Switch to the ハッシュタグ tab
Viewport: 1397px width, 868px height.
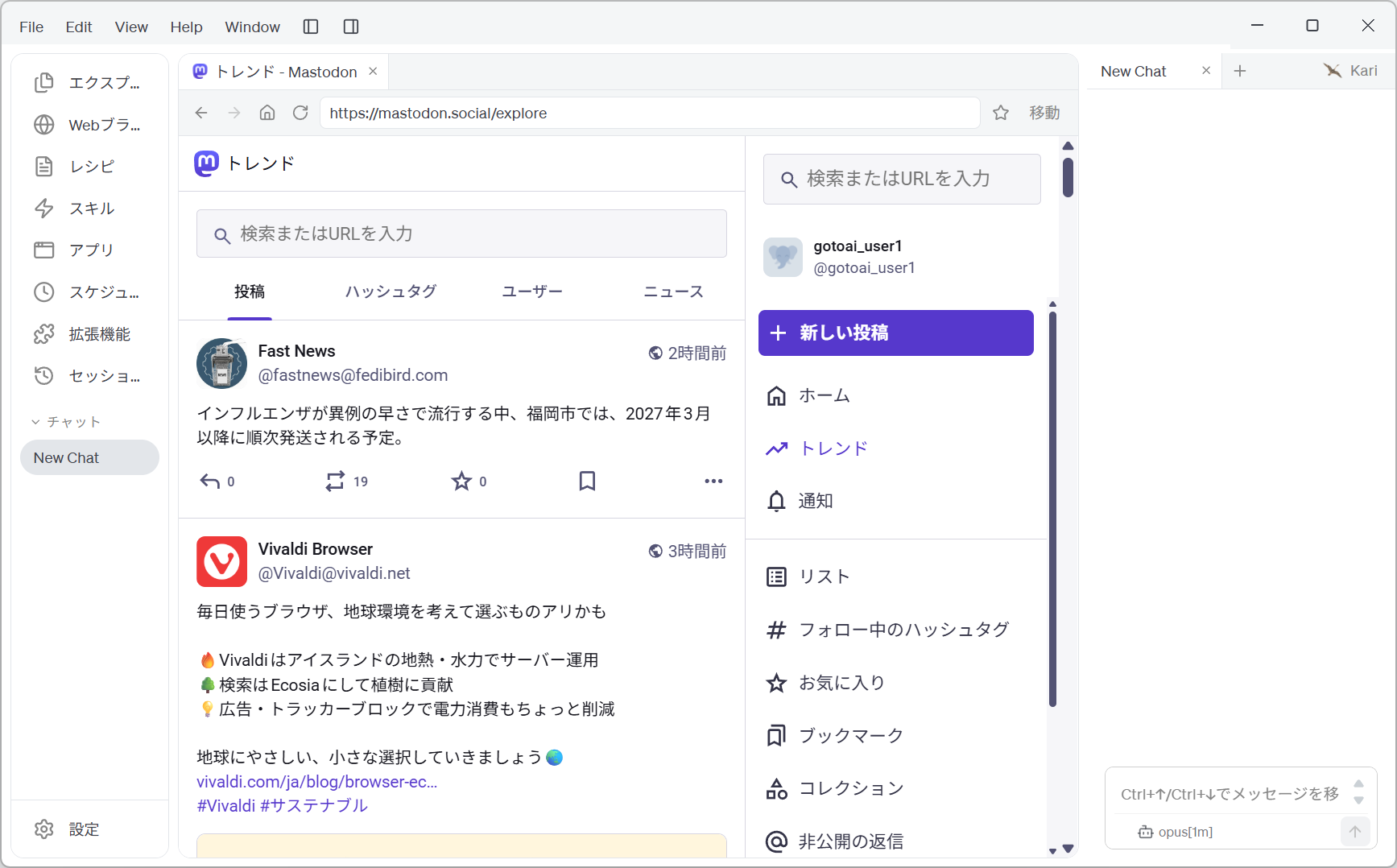pos(391,291)
